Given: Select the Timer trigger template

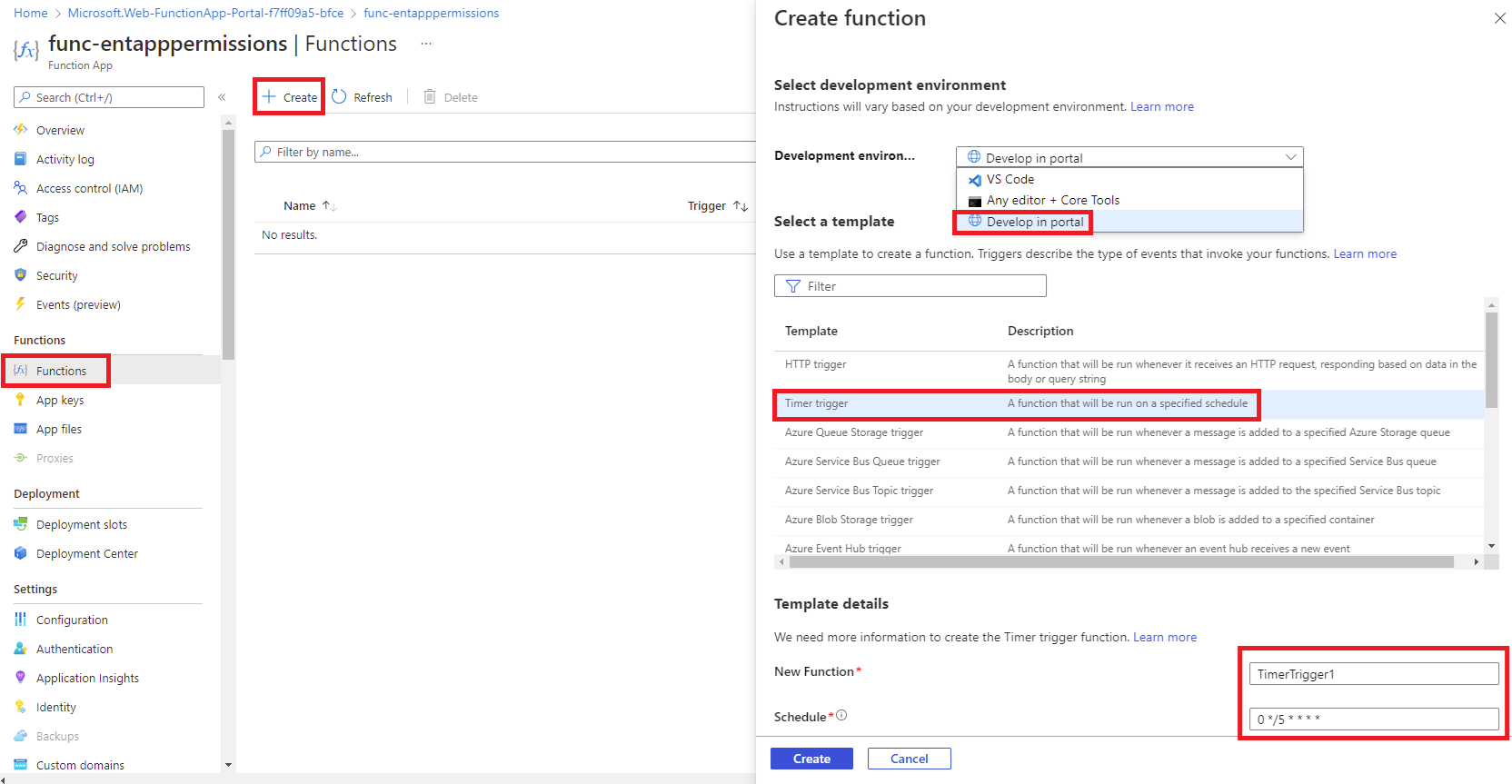Looking at the screenshot, I should pyautogui.click(x=1129, y=403).
